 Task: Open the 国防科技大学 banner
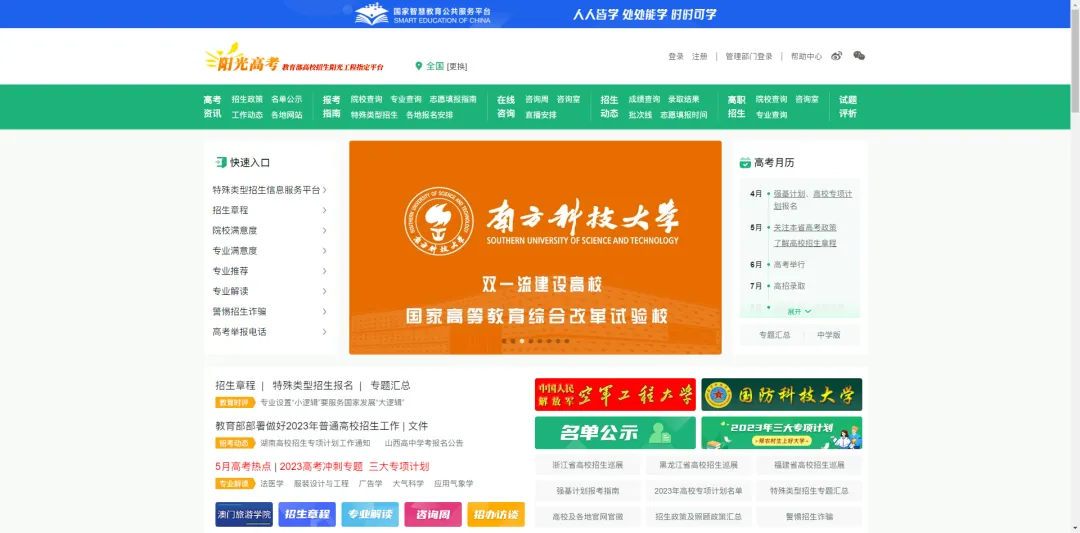point(782,395)
